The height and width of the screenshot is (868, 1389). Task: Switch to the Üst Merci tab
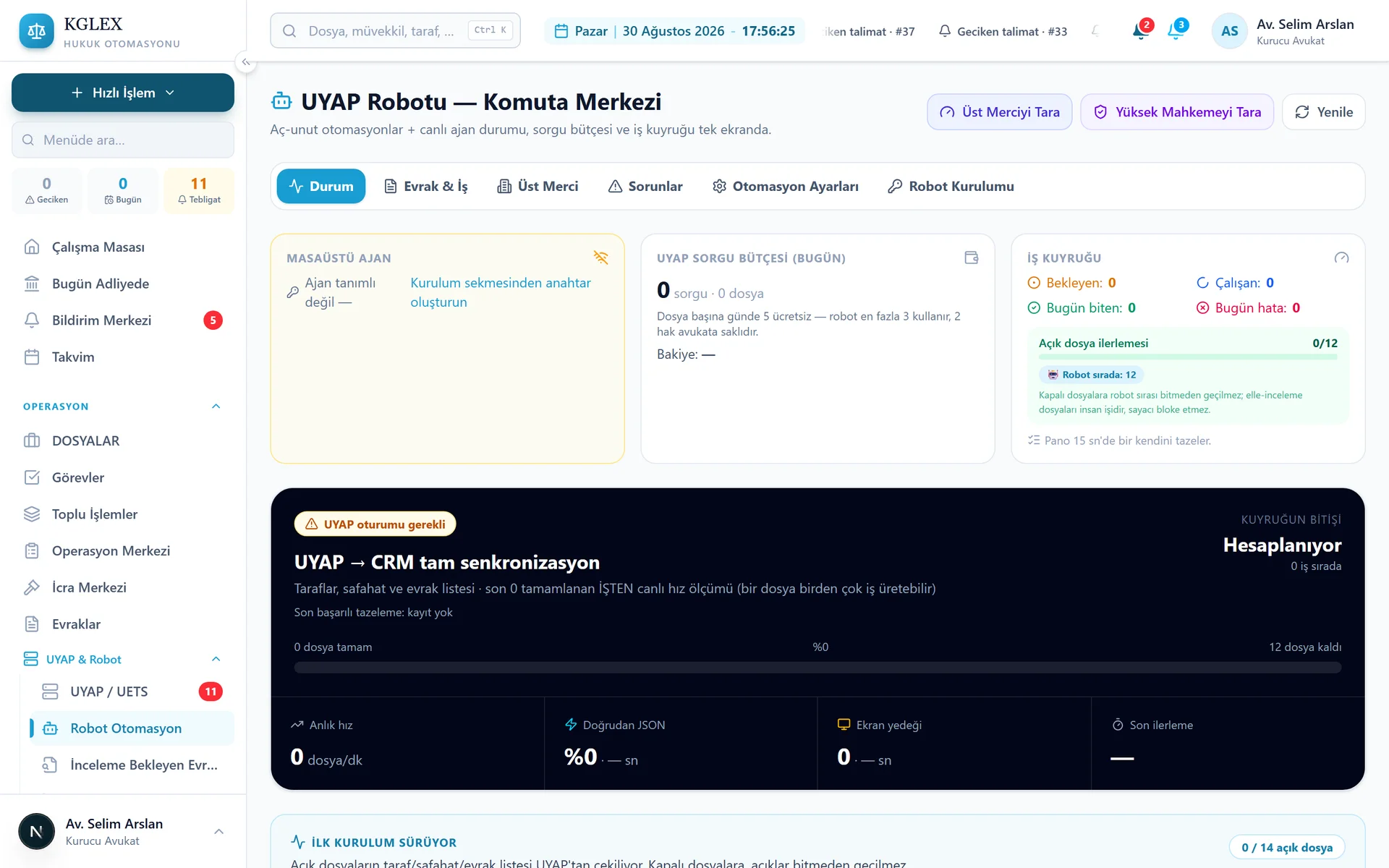coord(538,187)
